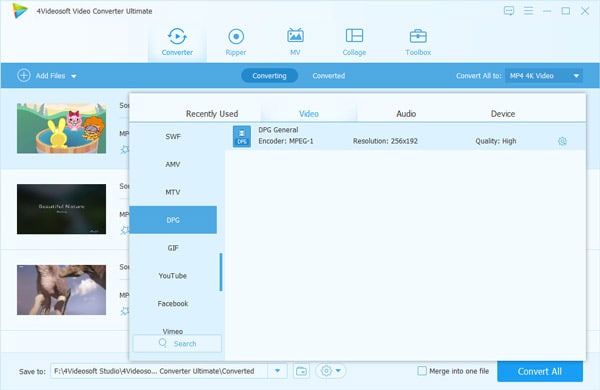Click the Save to path field
This screenshot has width=600, height=390.
coord(159,371)
